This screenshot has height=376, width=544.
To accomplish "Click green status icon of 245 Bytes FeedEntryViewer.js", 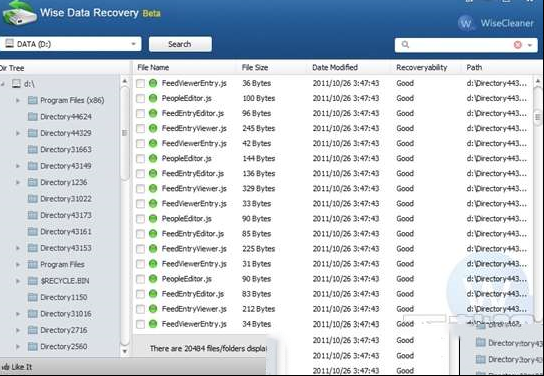I will click(x=153, y=128).
